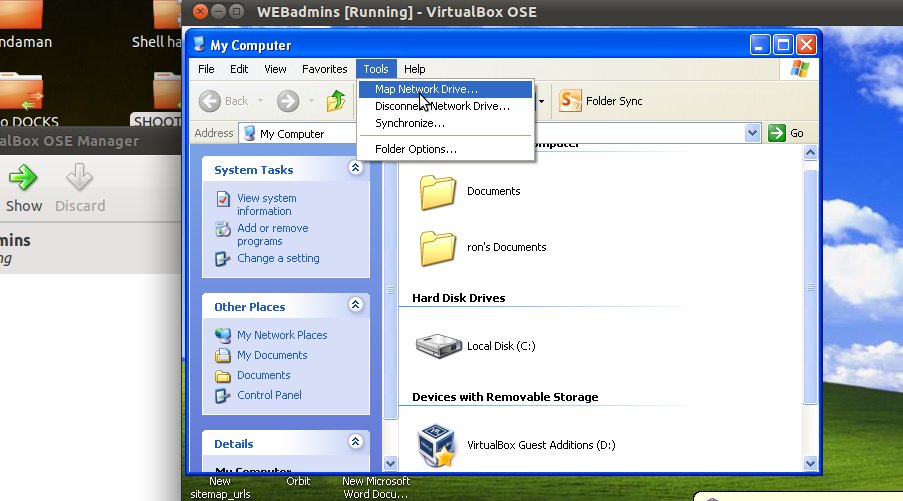Click left task pane scroll down arrow

point(390,463)
